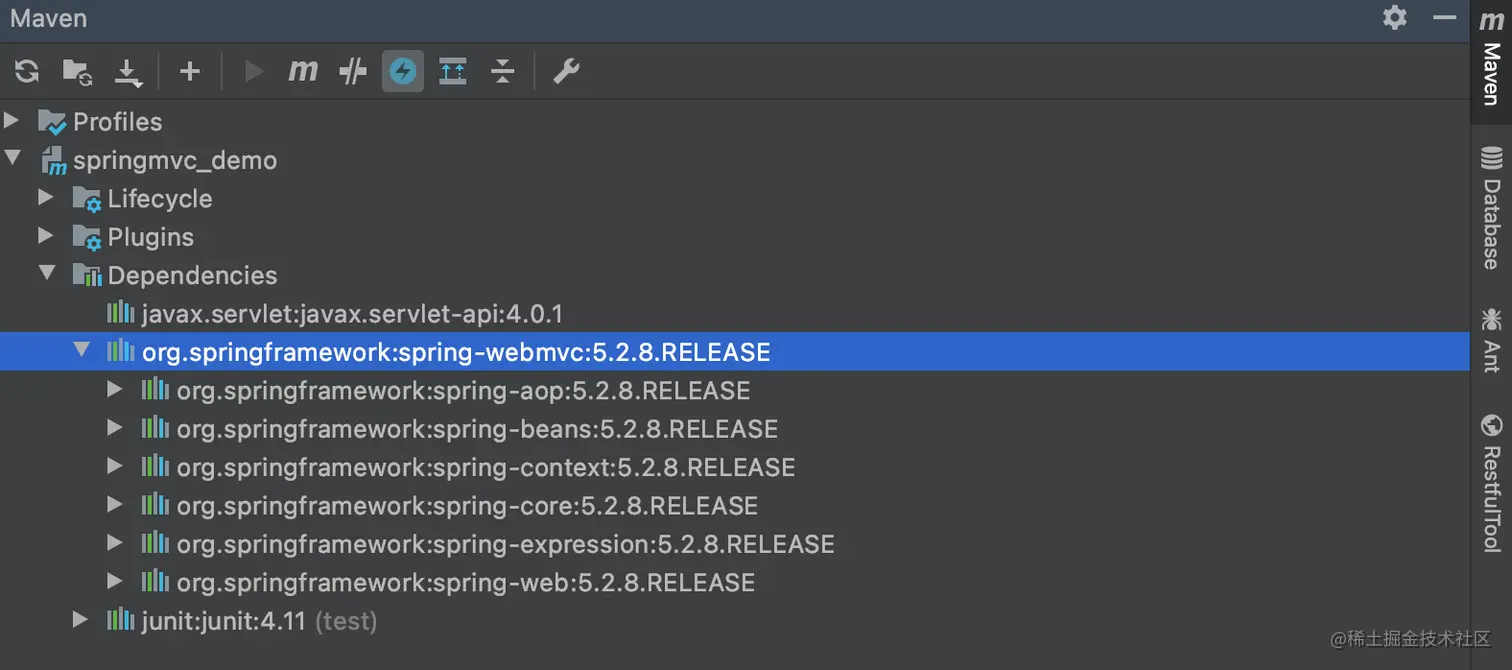Select org.springframework:spring-core:5.2.8.RELEASE row
1512x670 pixels.
tap(735, 505)
